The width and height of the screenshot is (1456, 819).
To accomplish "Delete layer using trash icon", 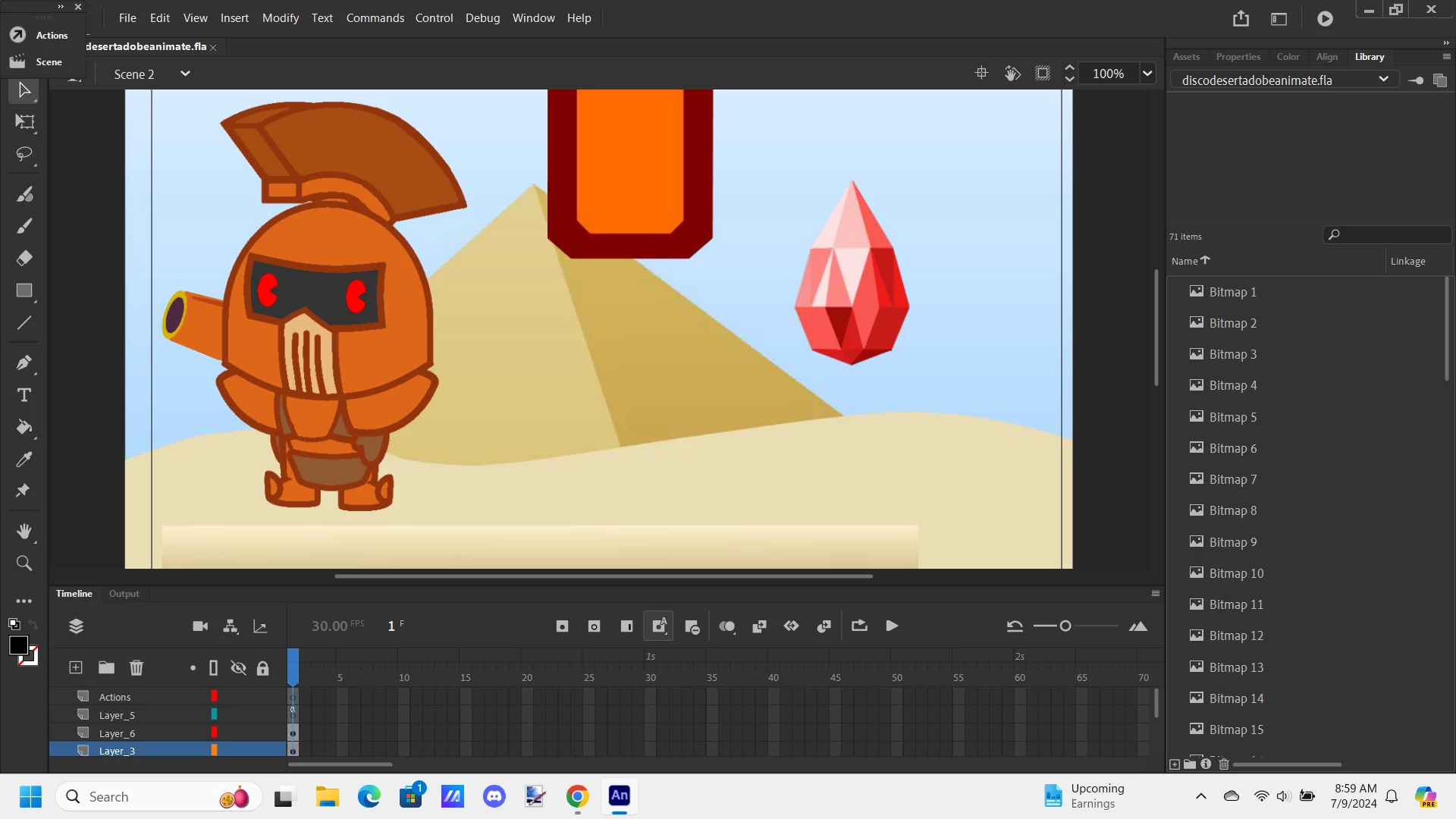I will 136,668.
